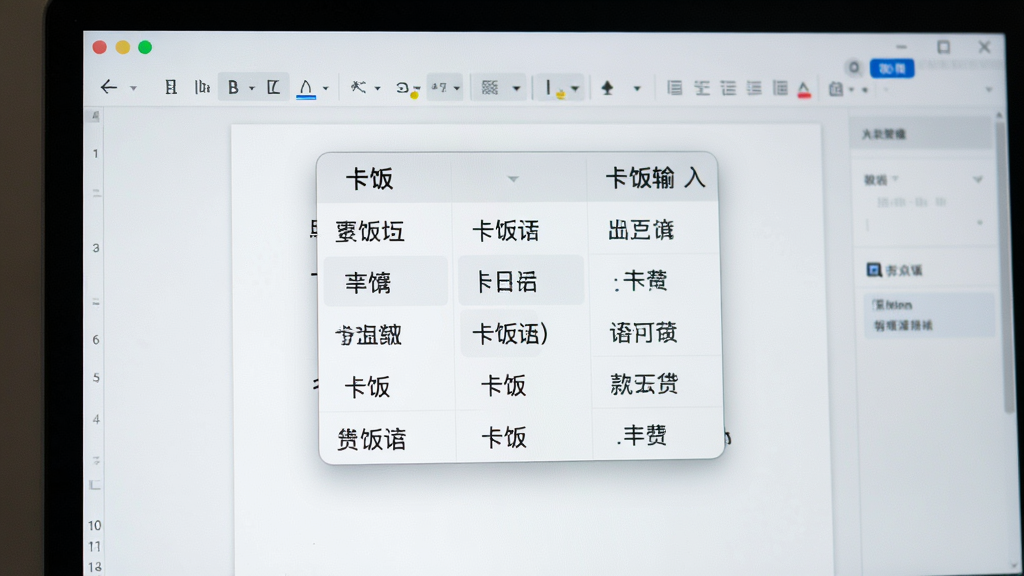Choose candidate 卡饭话) with closing parenthesis
This screenshot has width=1024, height=576.
click(x=510, y=334)
